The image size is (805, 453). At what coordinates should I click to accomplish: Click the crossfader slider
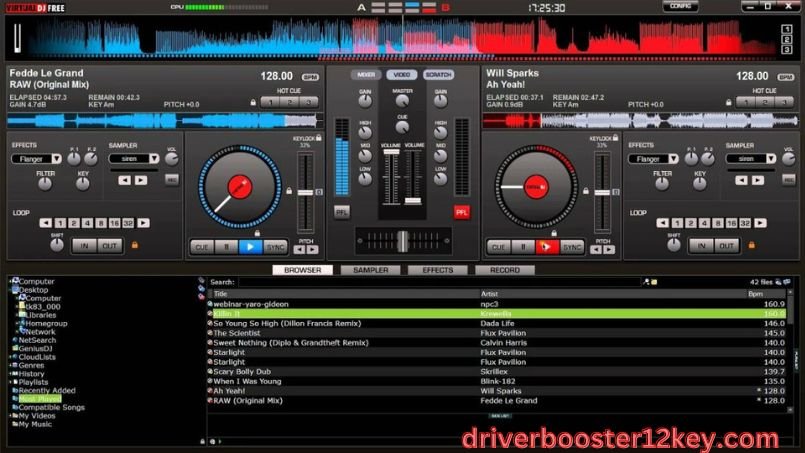point(403,241)
